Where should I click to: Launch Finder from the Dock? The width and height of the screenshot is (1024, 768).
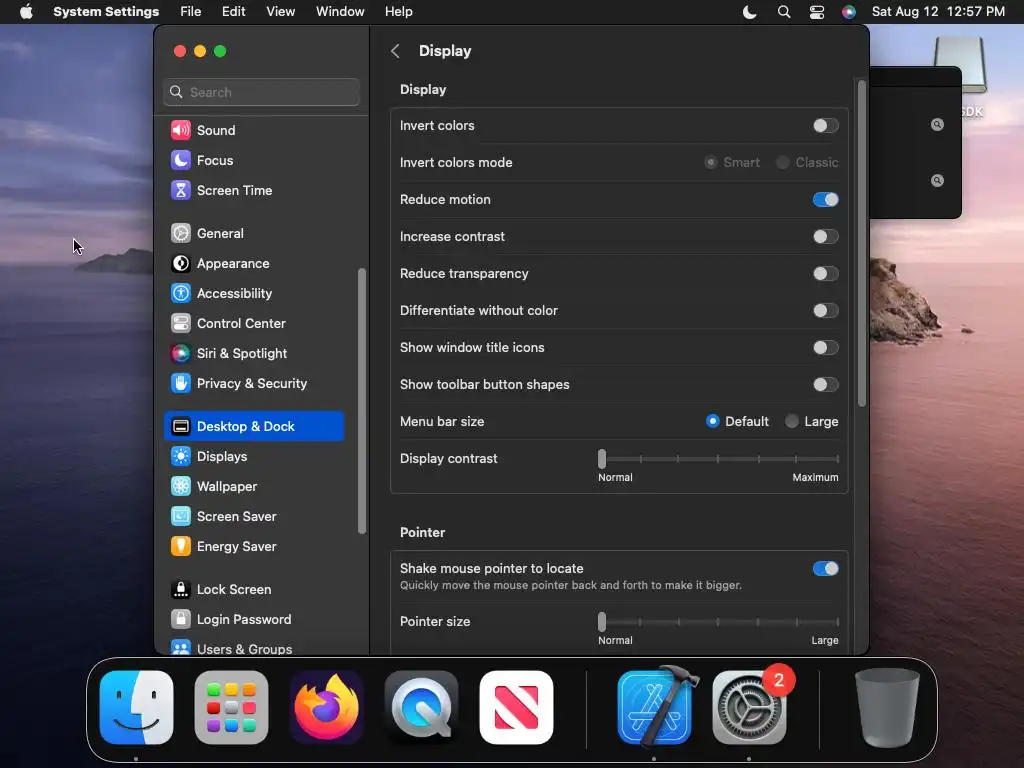136,707
